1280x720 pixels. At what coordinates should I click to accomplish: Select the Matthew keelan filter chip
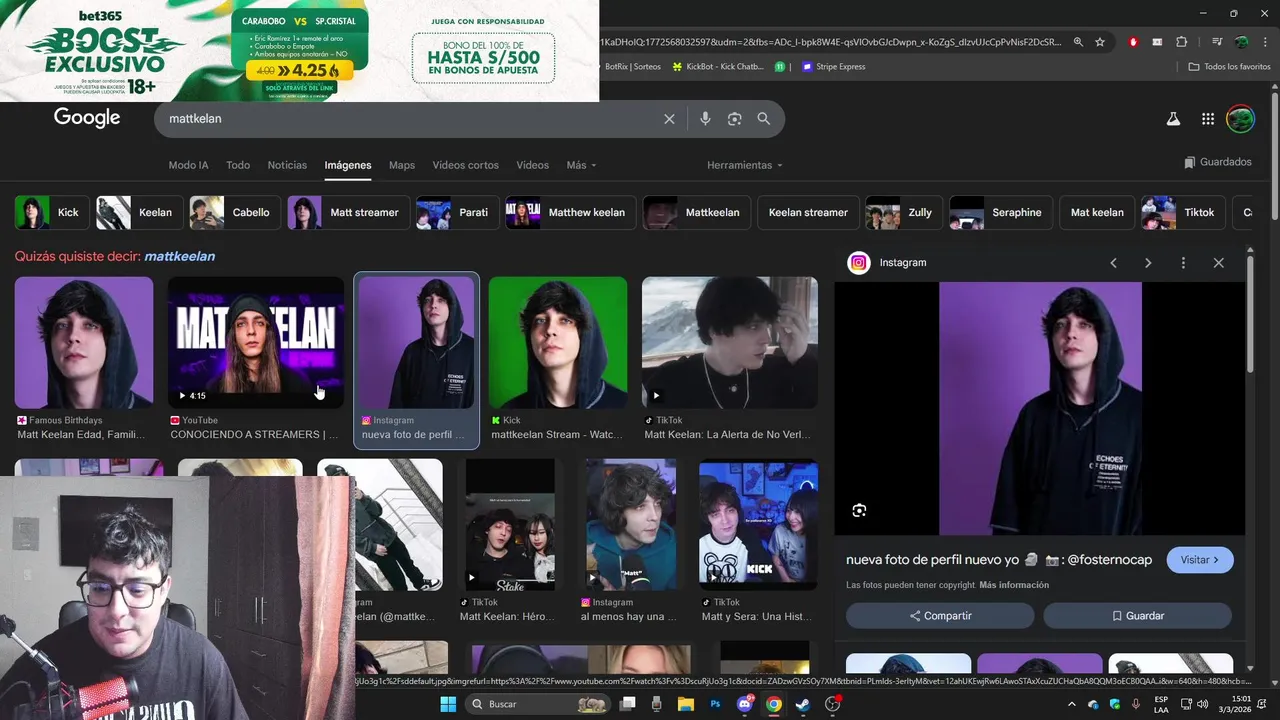point(569,213)
